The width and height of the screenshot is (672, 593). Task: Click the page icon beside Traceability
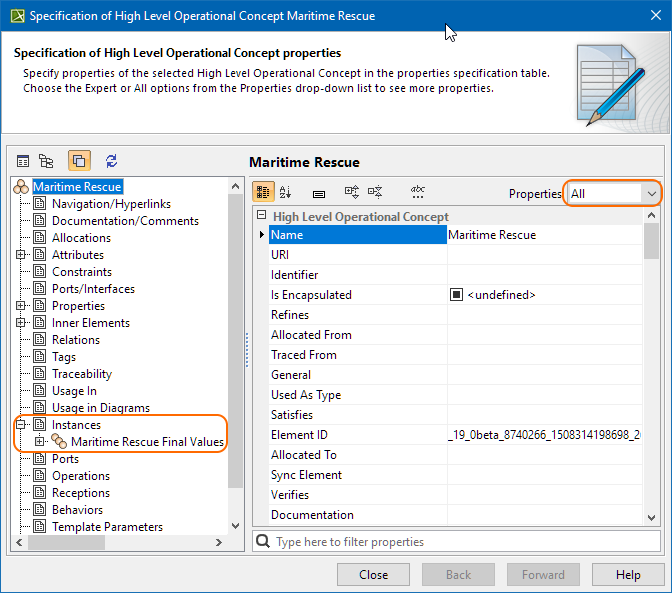click(x=39, y=374)
